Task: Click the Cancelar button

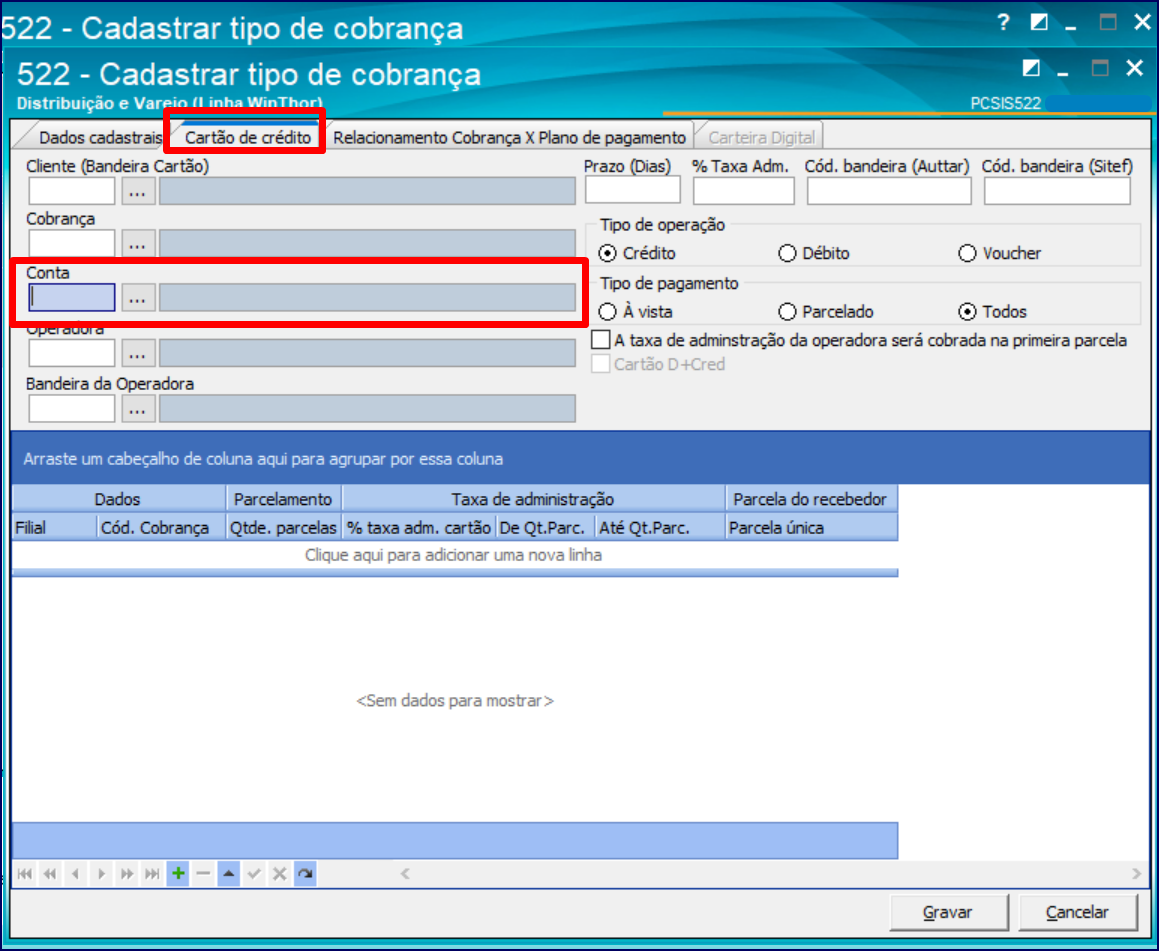Action: tap(1078, 913)
